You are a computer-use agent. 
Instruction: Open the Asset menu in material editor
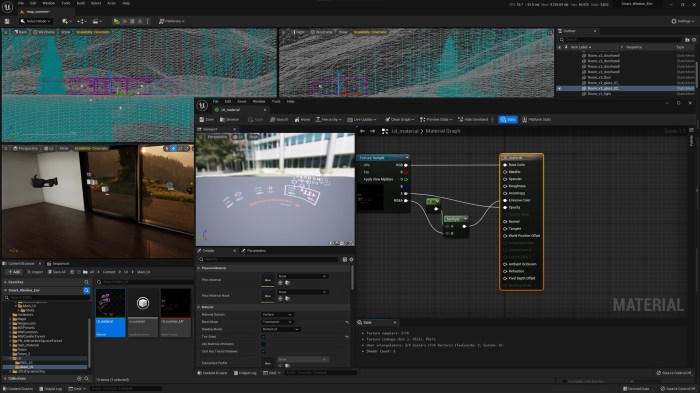tap(242, 101)
